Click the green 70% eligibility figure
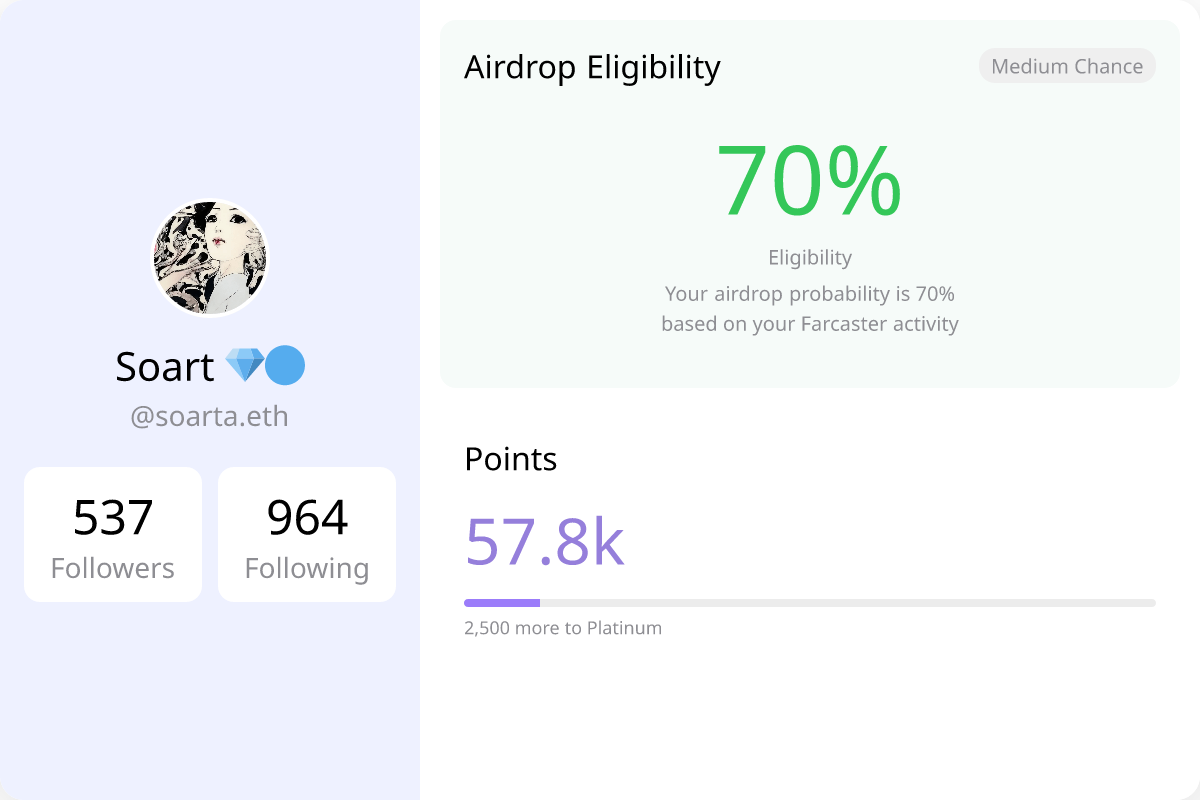 point(810,181)
